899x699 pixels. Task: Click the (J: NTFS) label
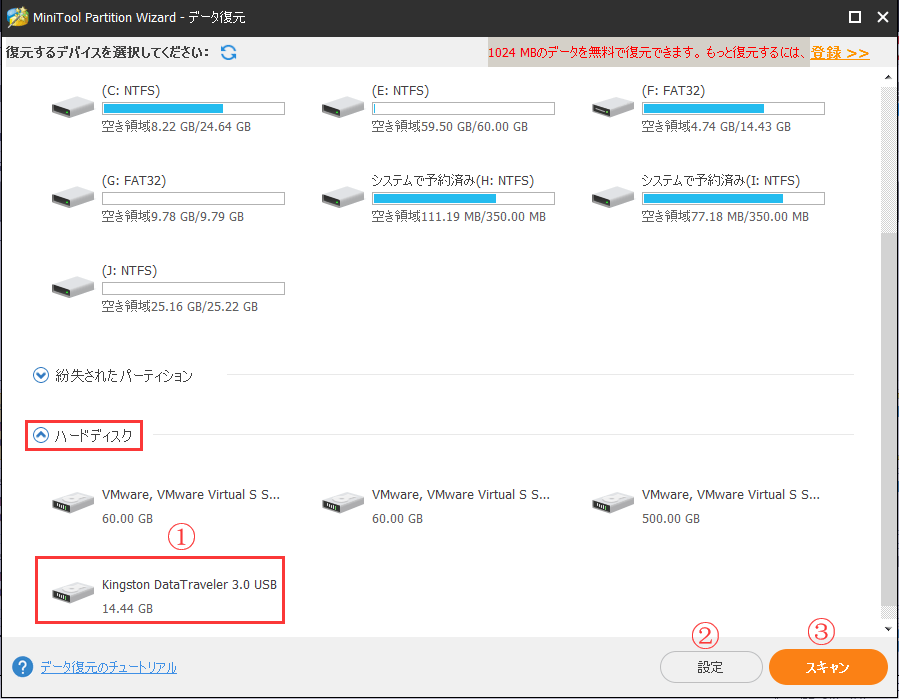pyautogui.click(x=129, y=271)
